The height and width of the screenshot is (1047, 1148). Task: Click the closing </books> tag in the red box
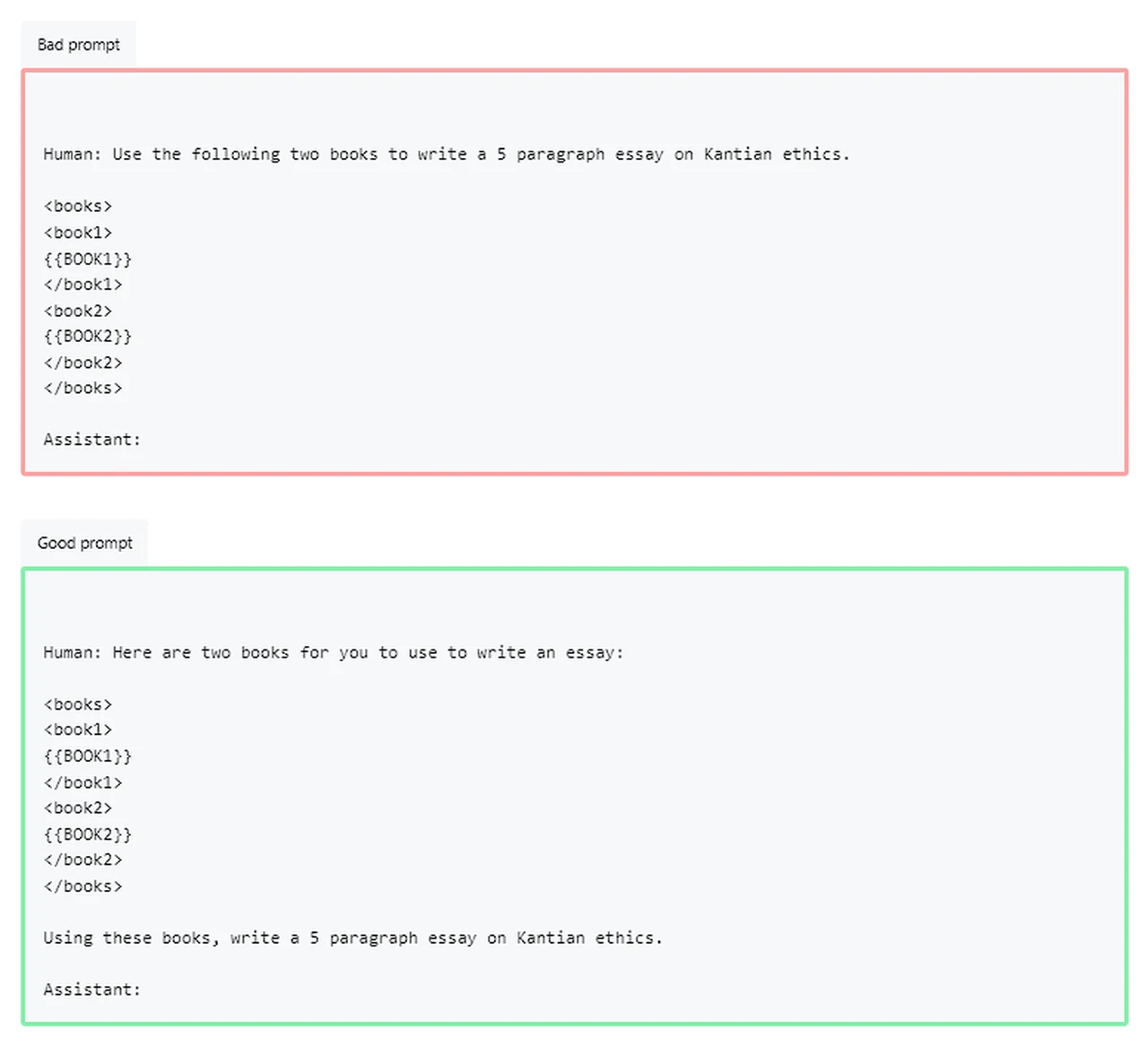coord(83,388)
